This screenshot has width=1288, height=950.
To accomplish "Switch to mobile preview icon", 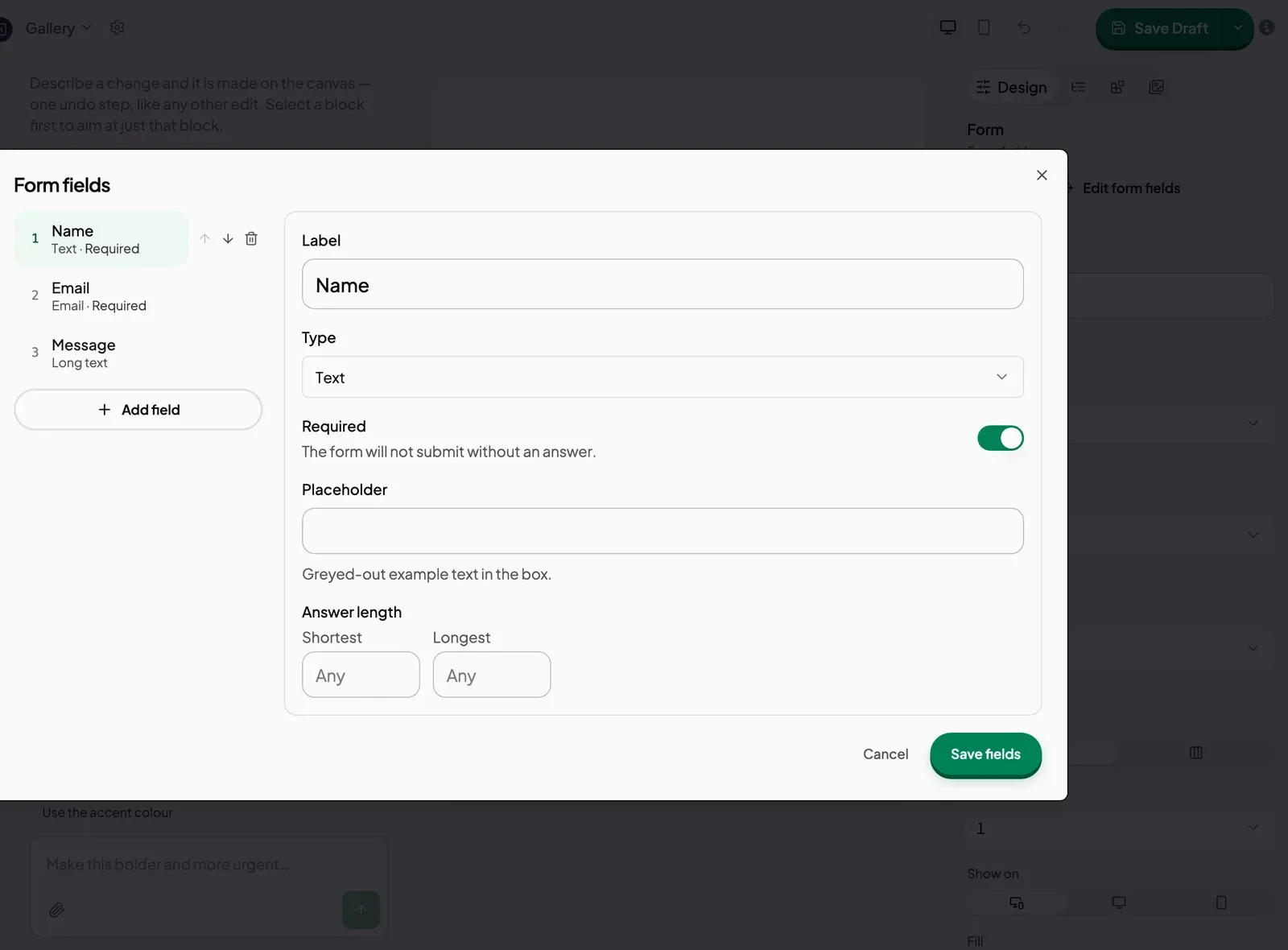I will pos(984,27).
